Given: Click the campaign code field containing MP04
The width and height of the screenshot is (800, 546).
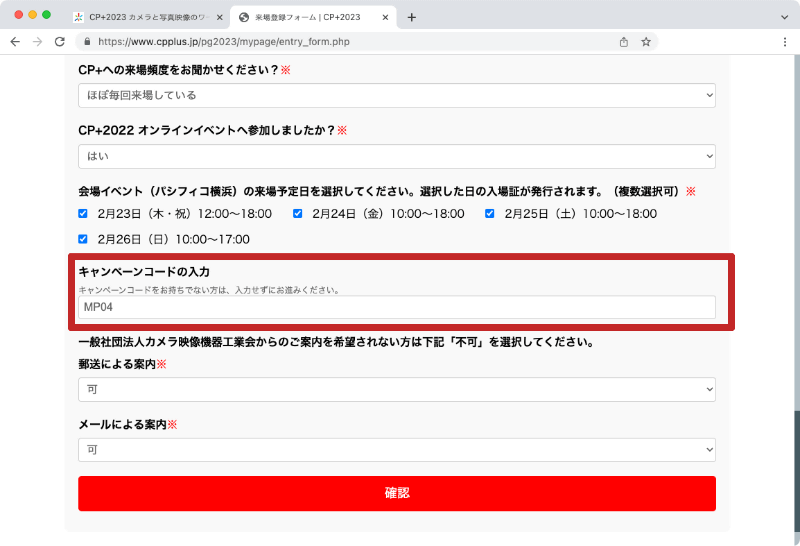Looking at the screenshot, I should [397, 307].
